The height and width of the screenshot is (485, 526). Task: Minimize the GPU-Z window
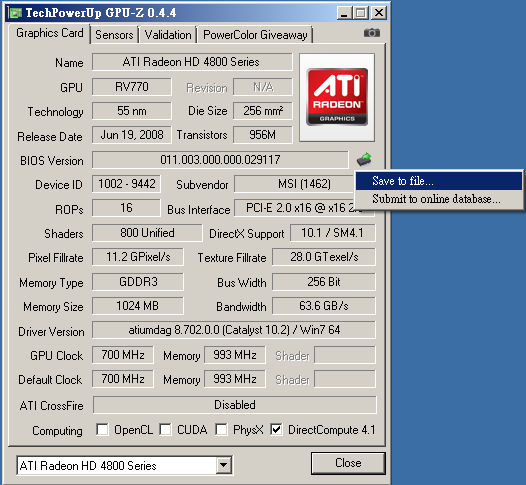pyautogui.click(x=344, y=13)
